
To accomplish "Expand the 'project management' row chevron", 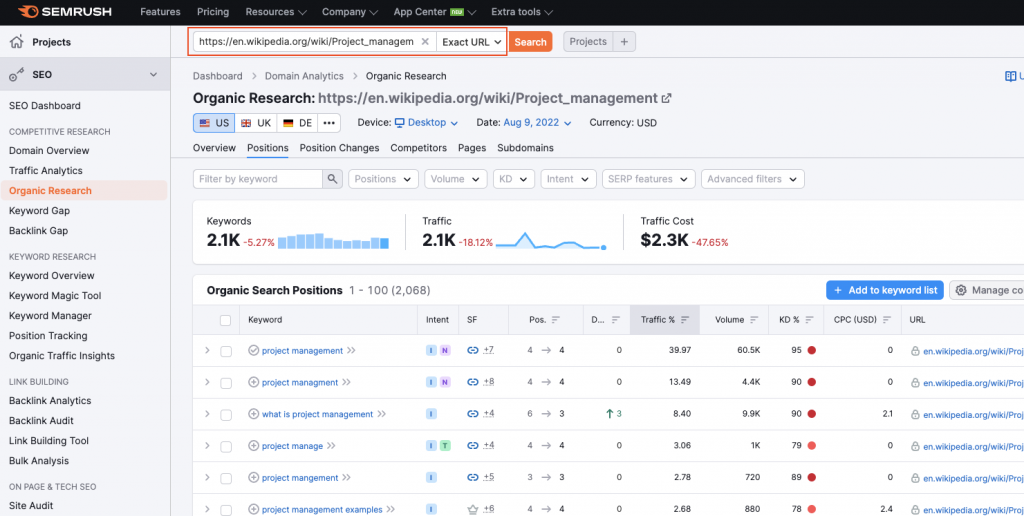I will click(x=207, y=351).
